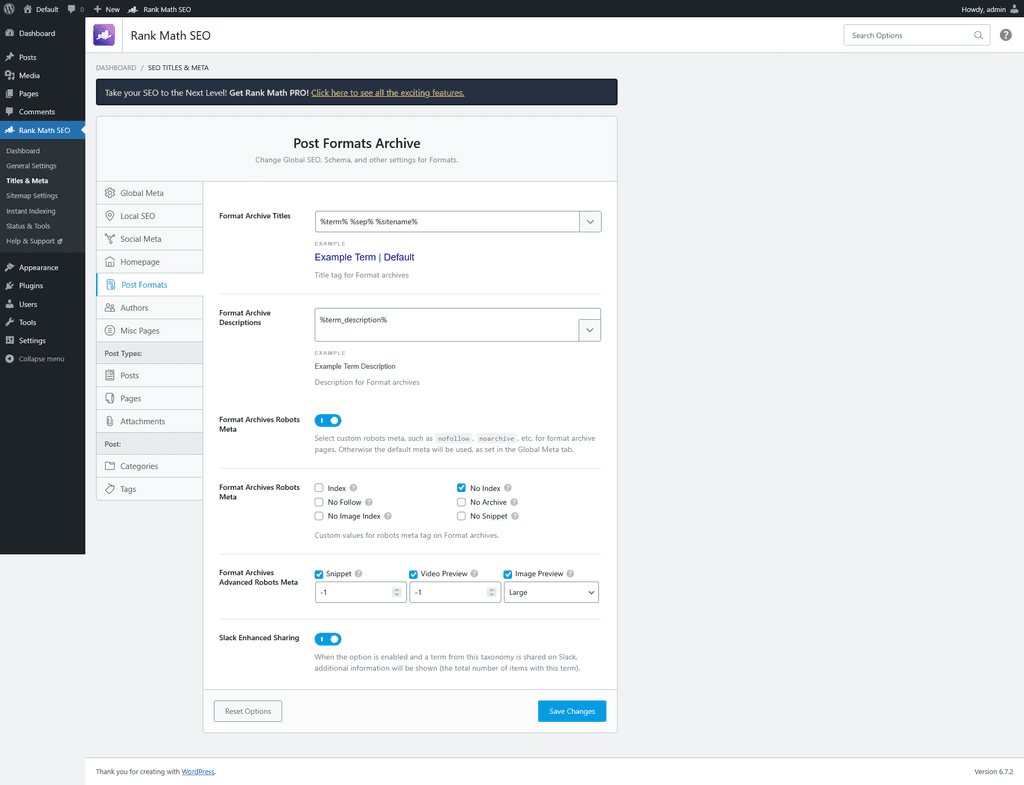Expand Format Archive Descriptions variable dropdown

click(589, 330)
